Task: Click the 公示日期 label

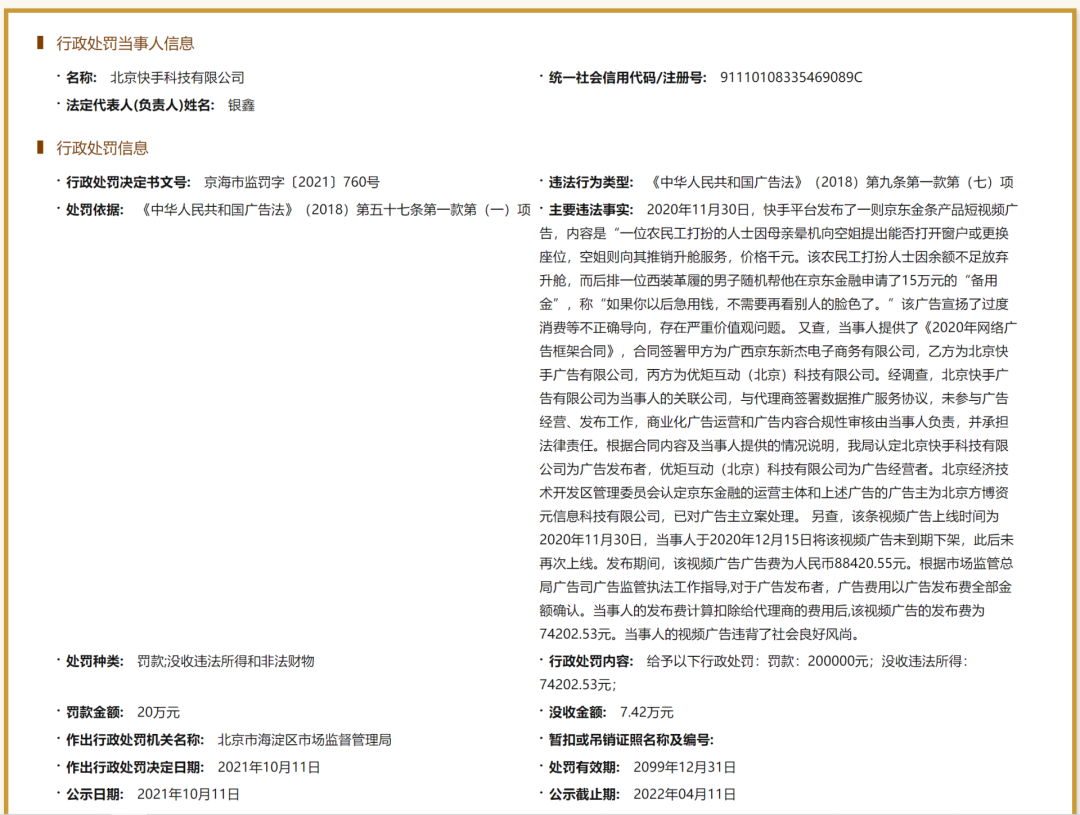Action: click(x=94, y=794)
